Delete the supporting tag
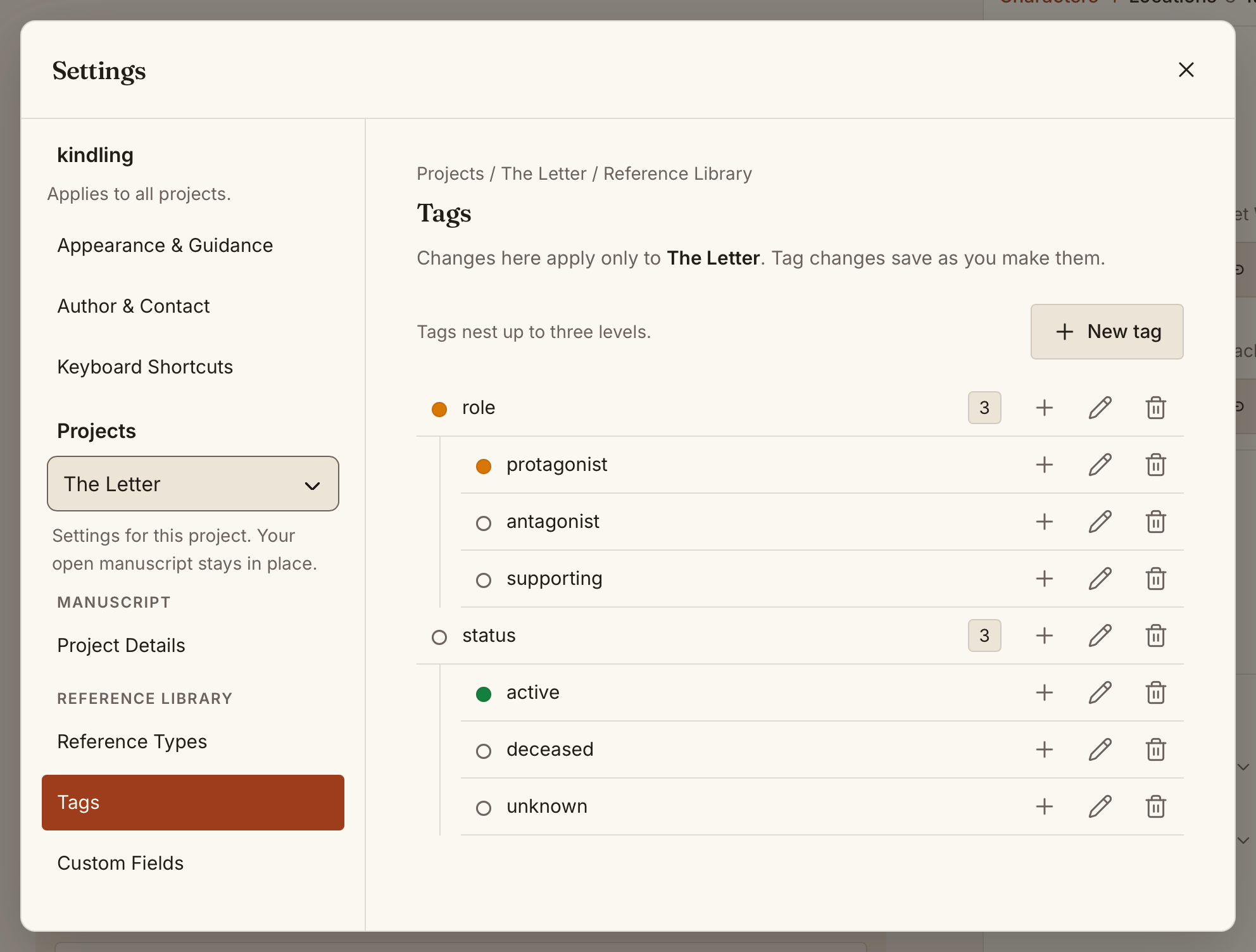1256x952 pixels. click(x=1156, y=579)
